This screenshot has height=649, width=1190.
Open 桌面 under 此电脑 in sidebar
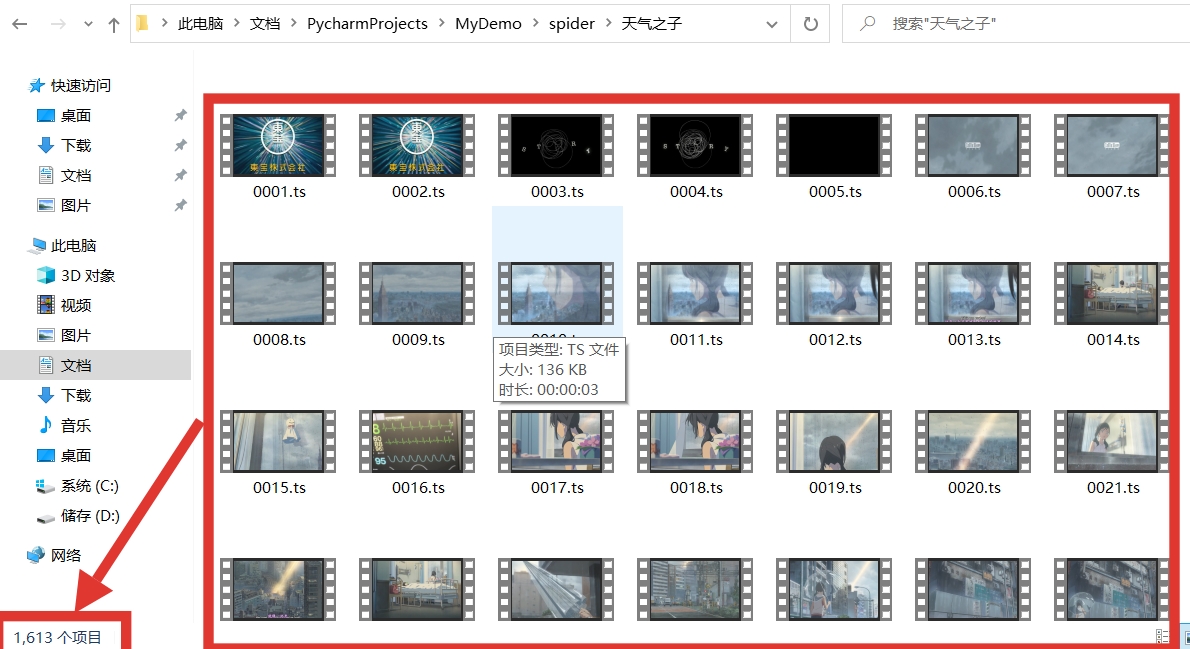pos(76,455)
